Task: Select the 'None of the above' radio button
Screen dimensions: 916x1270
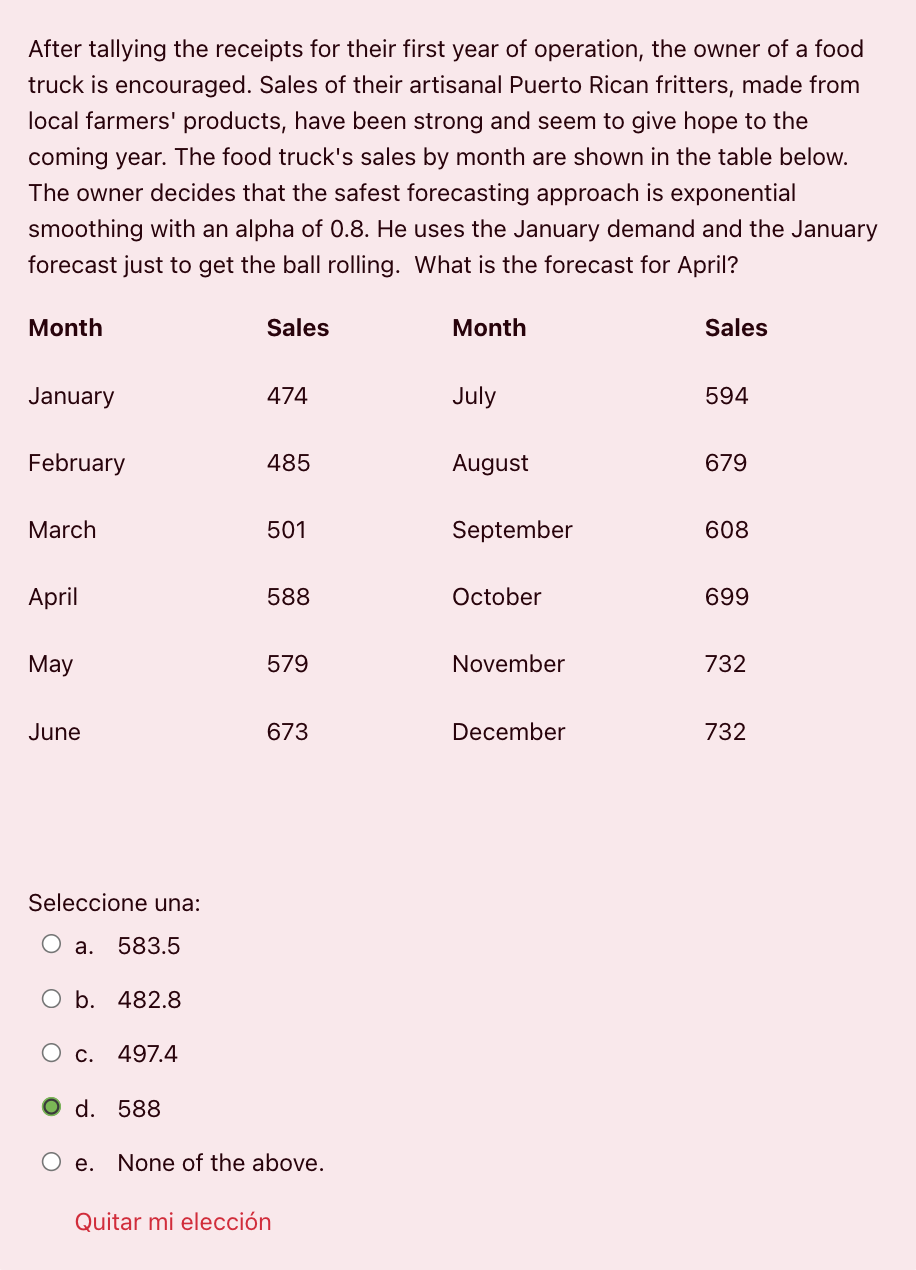Action: [x=51, y=1161]
